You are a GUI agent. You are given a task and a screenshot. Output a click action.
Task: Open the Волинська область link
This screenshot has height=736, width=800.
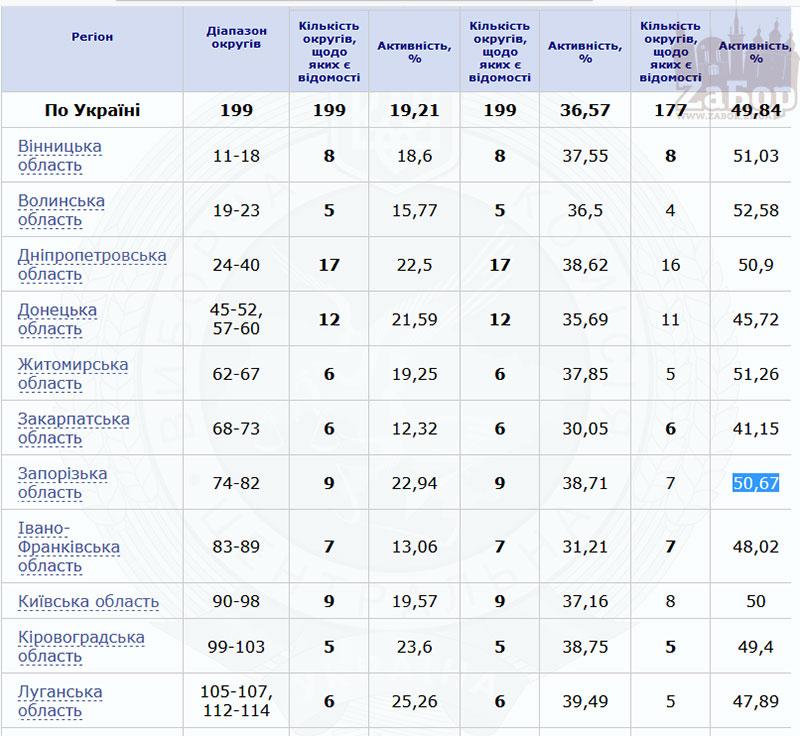point(61,211)
